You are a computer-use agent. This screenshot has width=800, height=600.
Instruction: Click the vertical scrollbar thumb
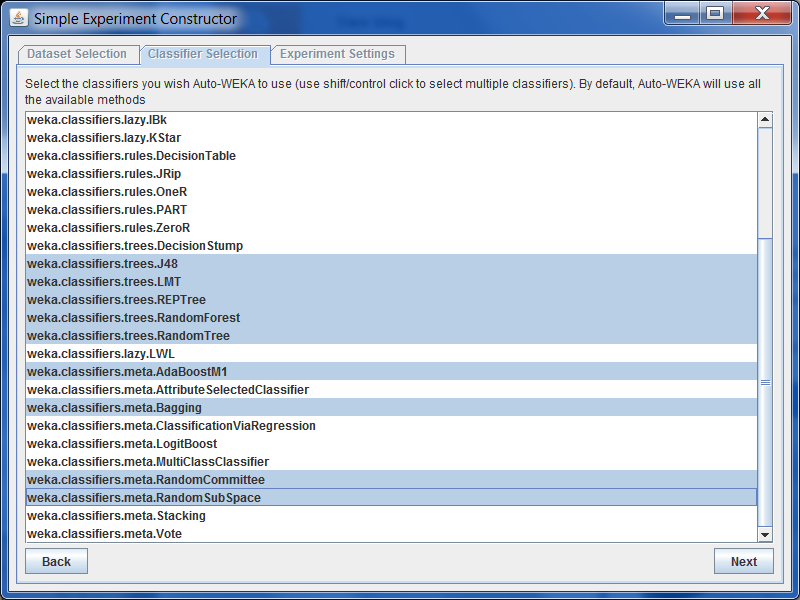point(765,382)
